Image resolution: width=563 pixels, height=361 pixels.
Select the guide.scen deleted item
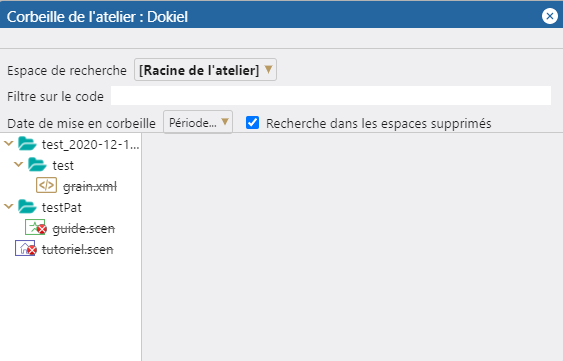point(84,228)
